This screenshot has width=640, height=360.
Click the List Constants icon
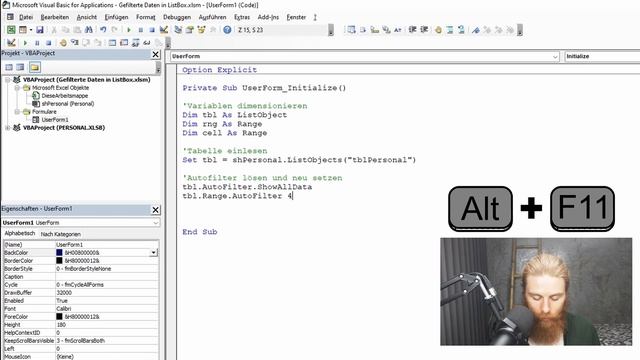click(x=363, y=30)
